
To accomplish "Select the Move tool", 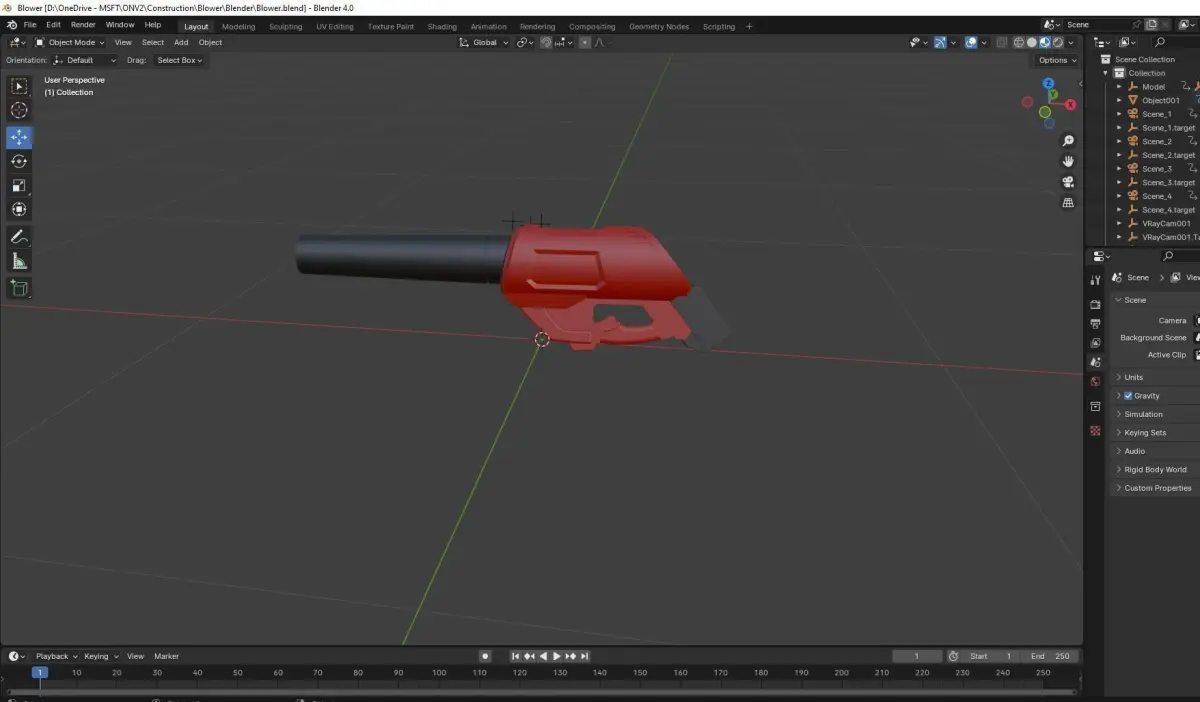I will pyautogui.click(x=19, y=137).
